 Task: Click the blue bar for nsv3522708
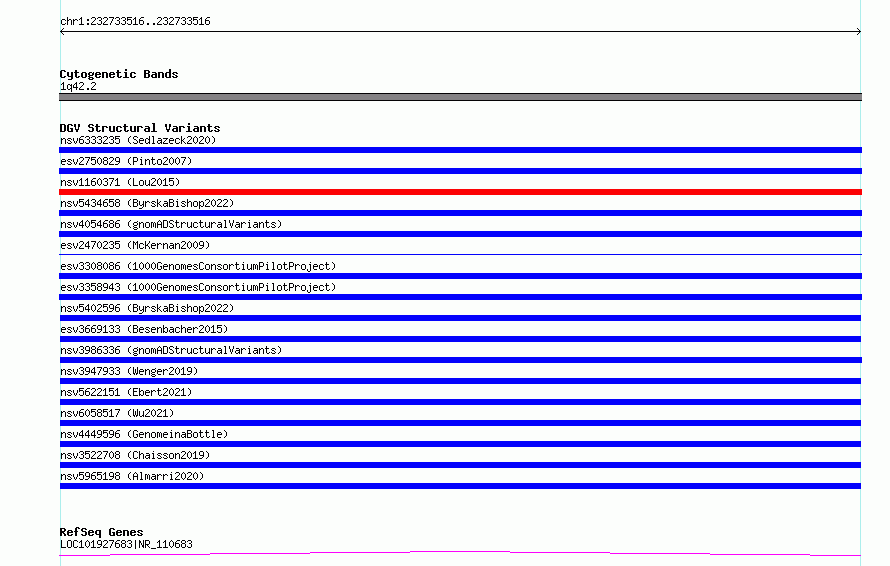tap(460, 465)
